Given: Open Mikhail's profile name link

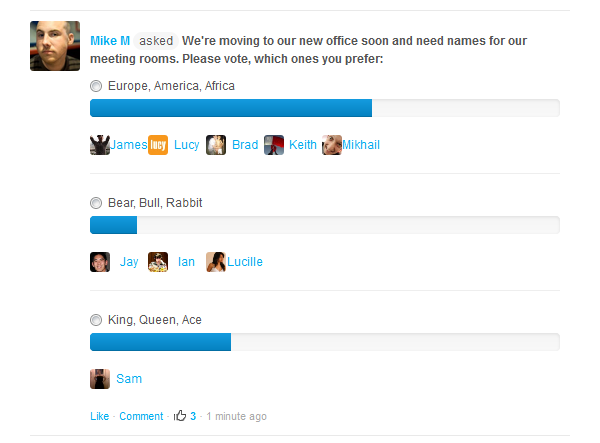Looking at the screenshot, I should click(x=361, y=145).
